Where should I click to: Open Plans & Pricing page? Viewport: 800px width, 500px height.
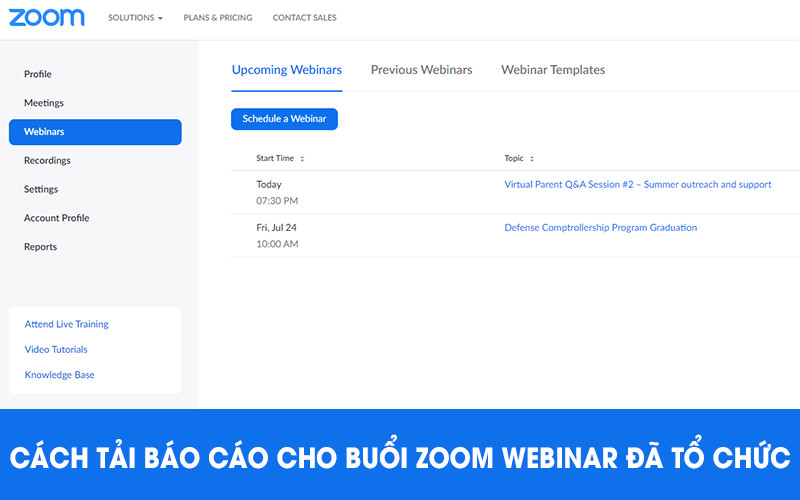(218, 17)
